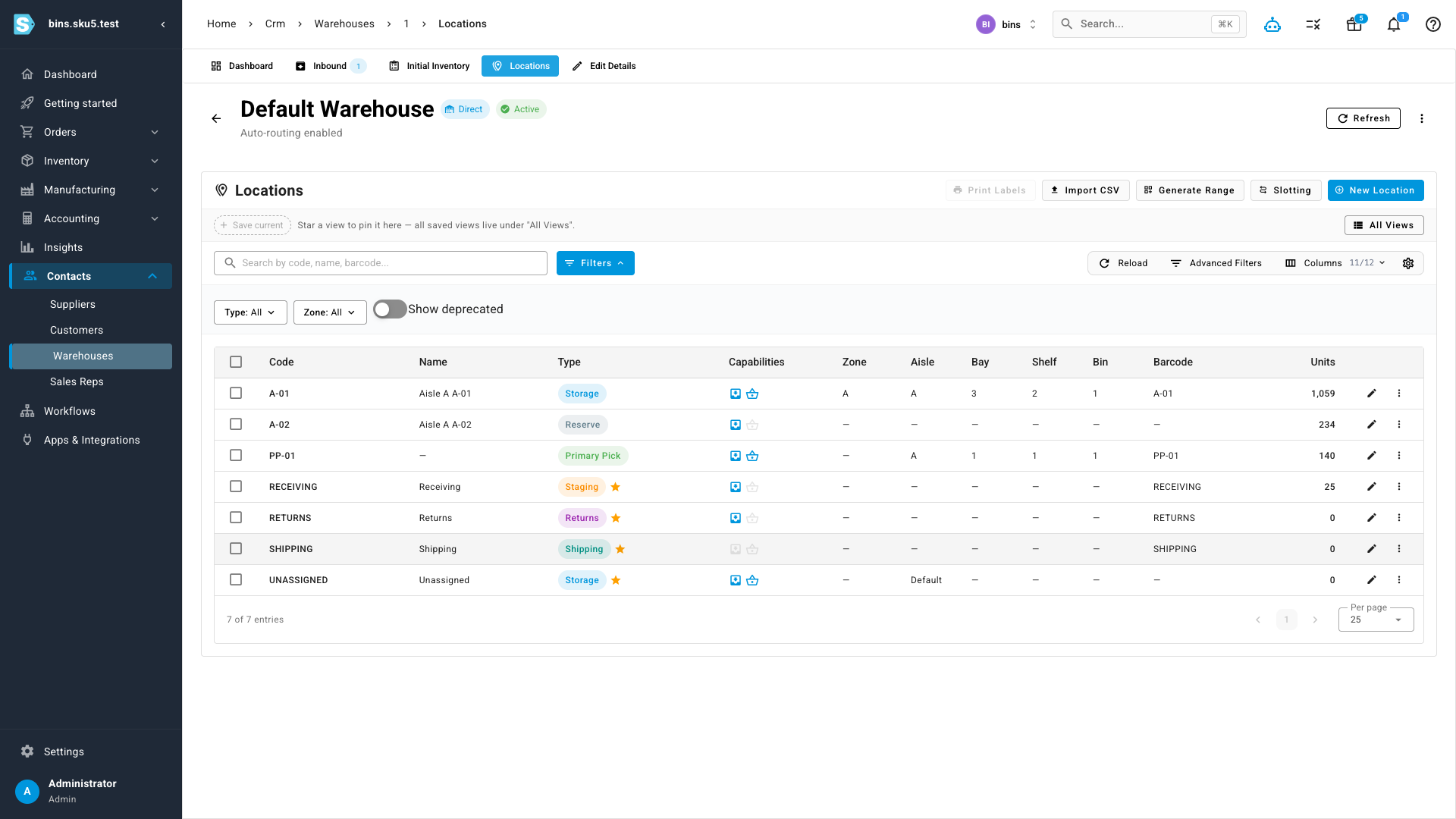This screenshot has height=819, width=1456.
Task: Go to next page arrow in pagination
Action: pos(1315,620)
